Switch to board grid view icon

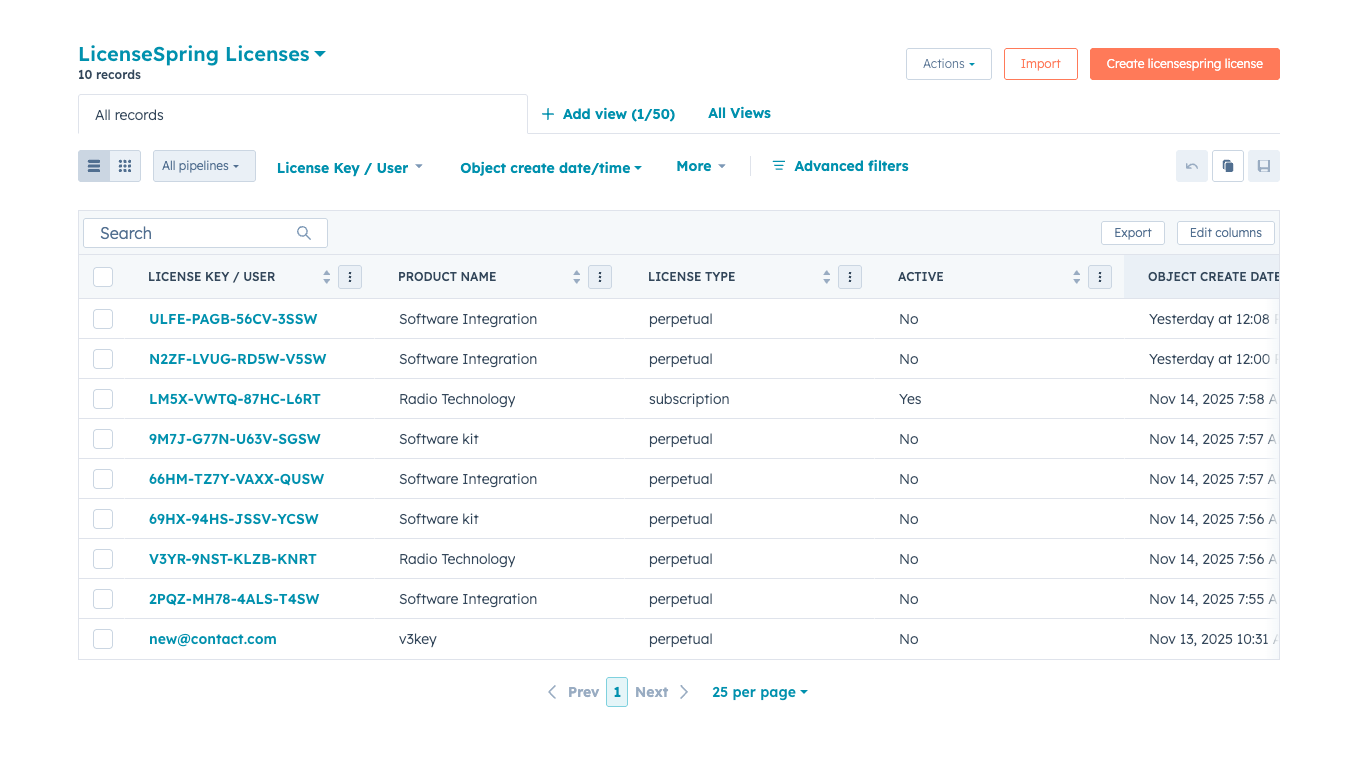click(x=125, y=166)
